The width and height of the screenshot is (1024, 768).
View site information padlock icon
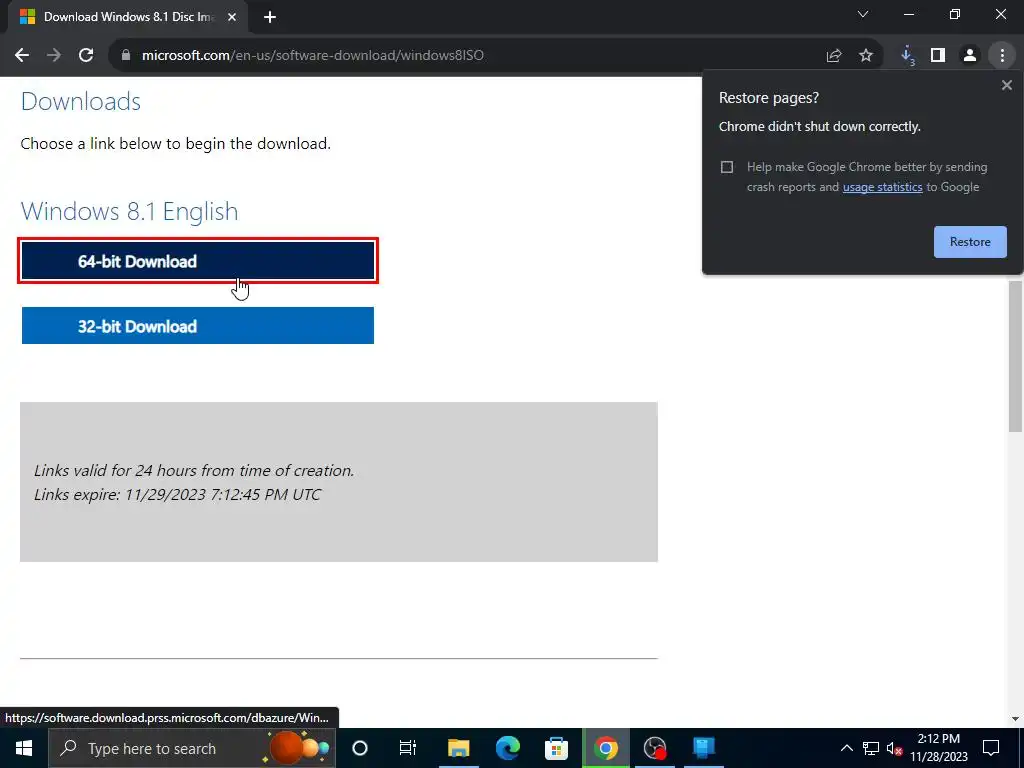coord(126,56)
